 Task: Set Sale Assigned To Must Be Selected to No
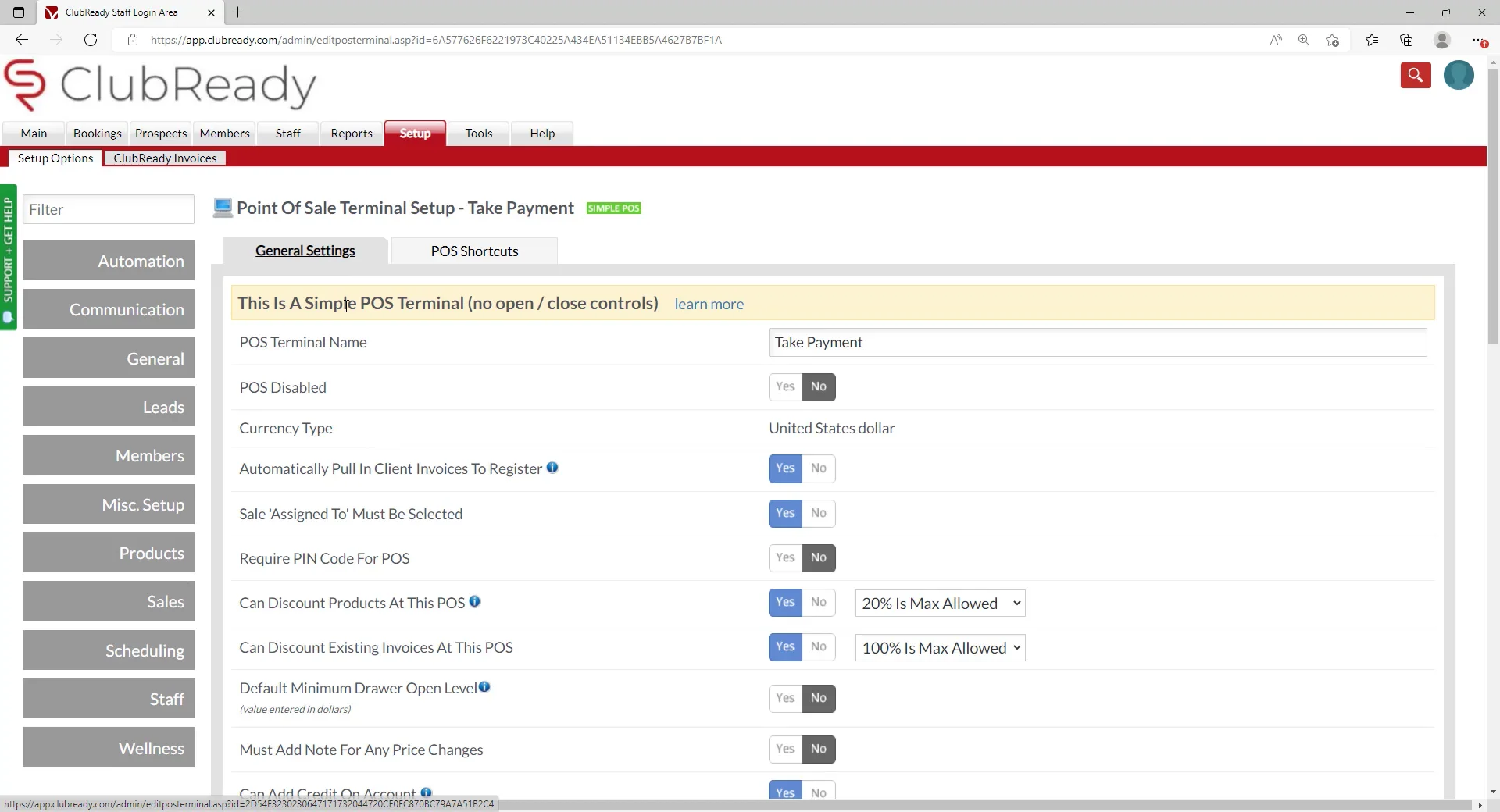tap(819, 513)
